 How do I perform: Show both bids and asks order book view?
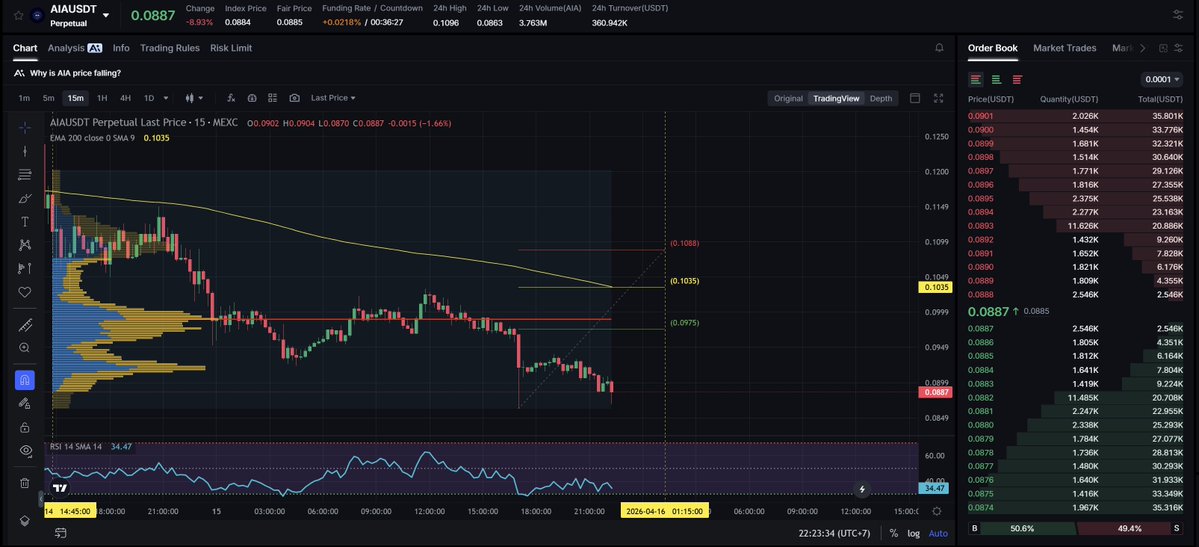tap(976, 80)
